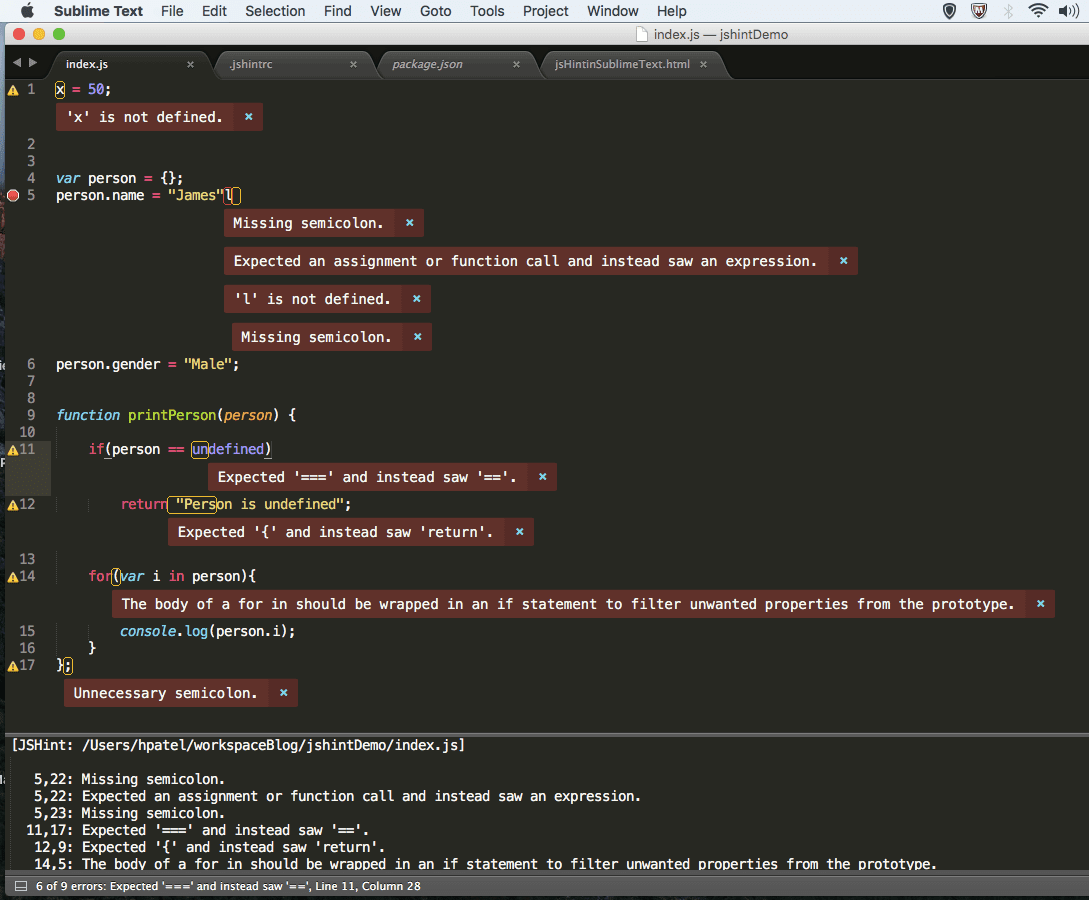This screenshot has width=1089, height=900.
Task: Click the red bookmark dot on line 5
Action: (x=11, y=195)
